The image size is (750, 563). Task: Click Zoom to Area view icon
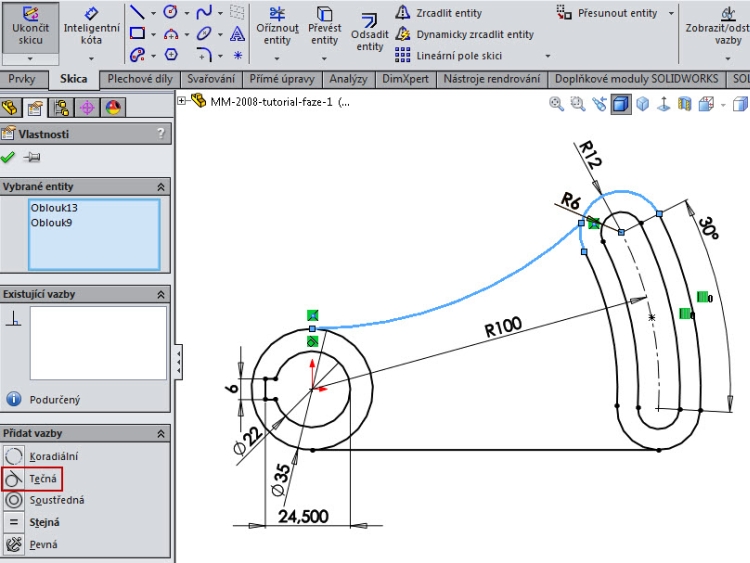(x=578, y=104)
